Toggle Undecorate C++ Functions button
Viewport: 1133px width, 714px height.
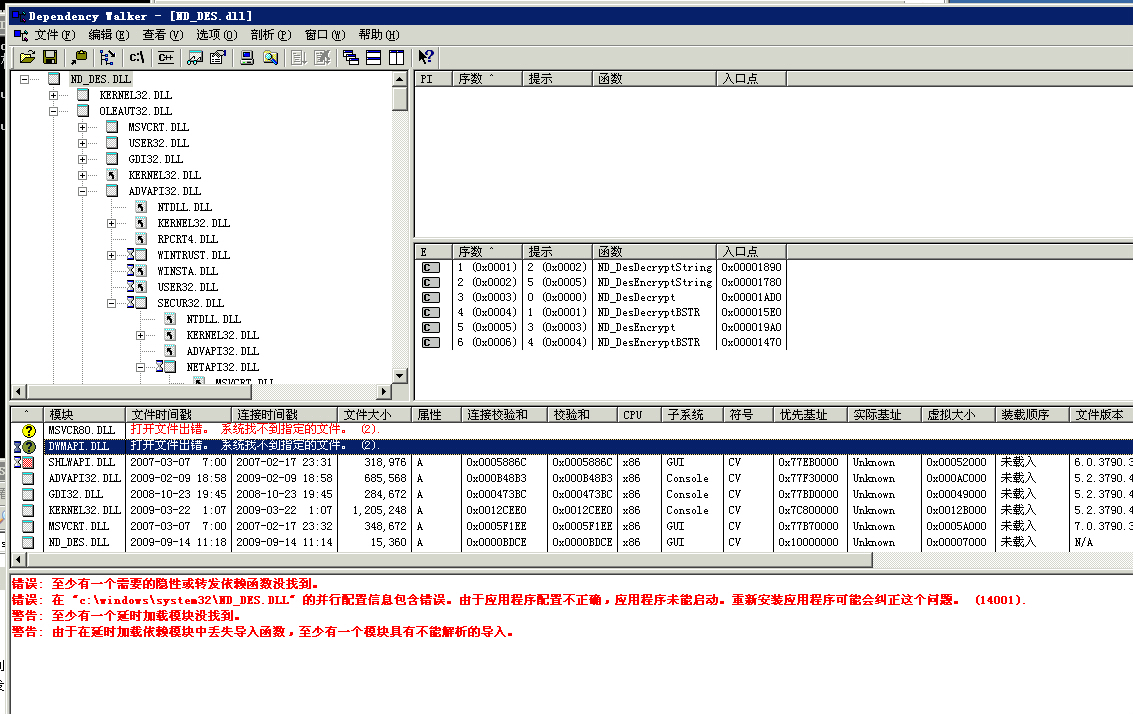tap(165, 58)
